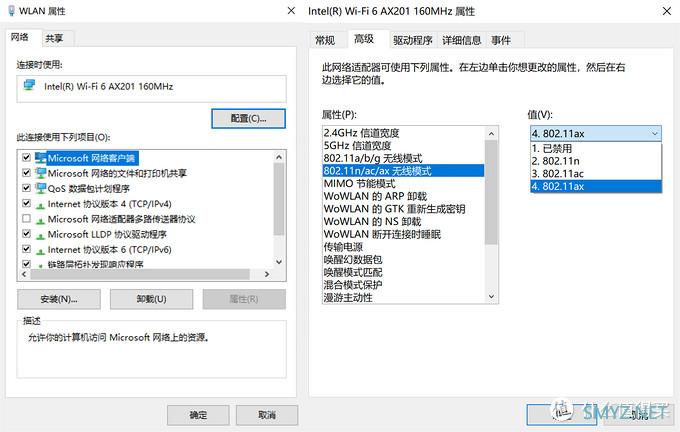This screenshot has width=680, height=432.
Task: Open the 常规 tab in adapter properties
Action: coord(325,40)
